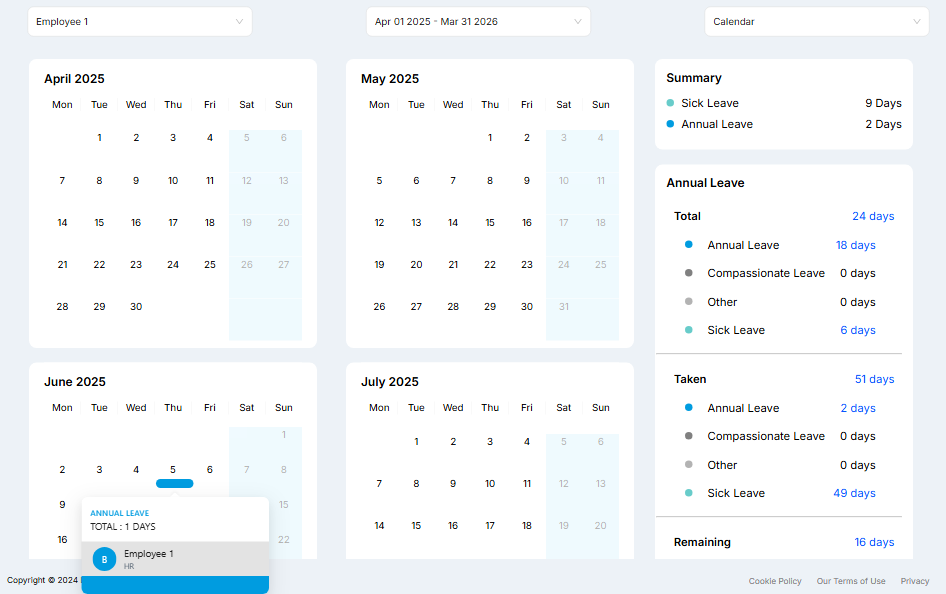This screenshot has height=594, width=946.
Task: Open the date range dropdown selector
Action: click(x=478, y=22)
